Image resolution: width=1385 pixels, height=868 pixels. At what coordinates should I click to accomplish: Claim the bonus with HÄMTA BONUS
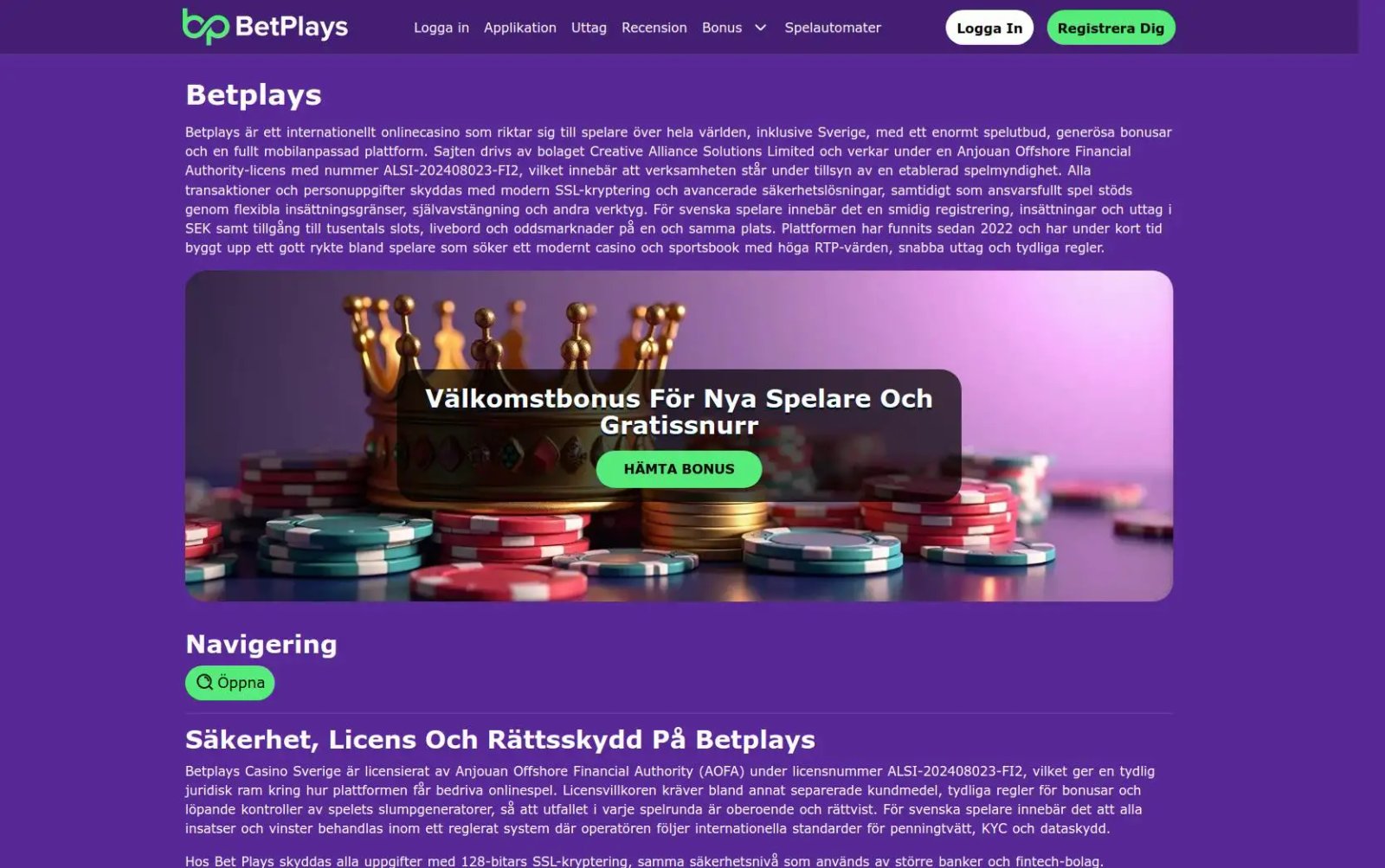click(679, 469)
